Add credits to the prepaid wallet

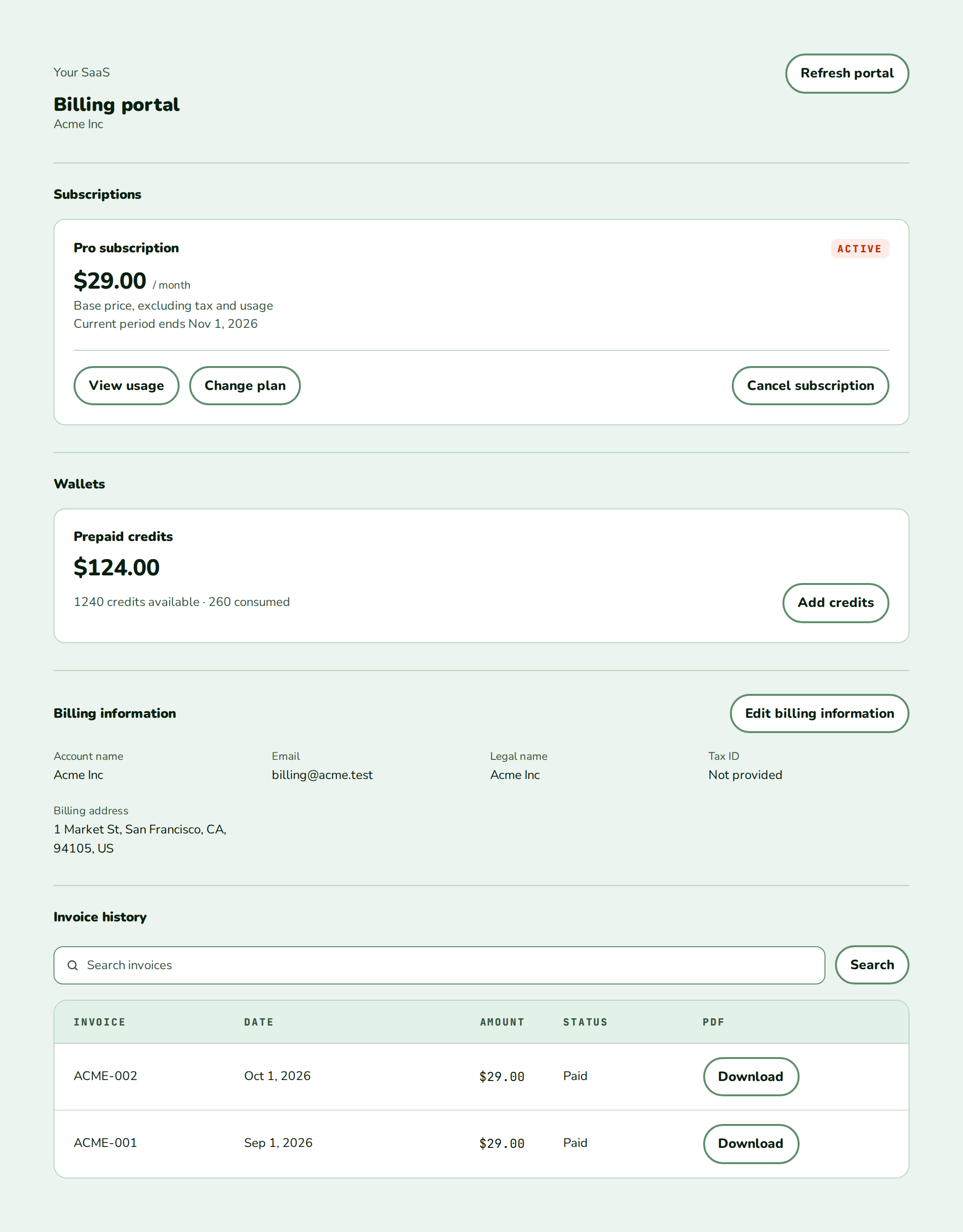pos(835,603)
